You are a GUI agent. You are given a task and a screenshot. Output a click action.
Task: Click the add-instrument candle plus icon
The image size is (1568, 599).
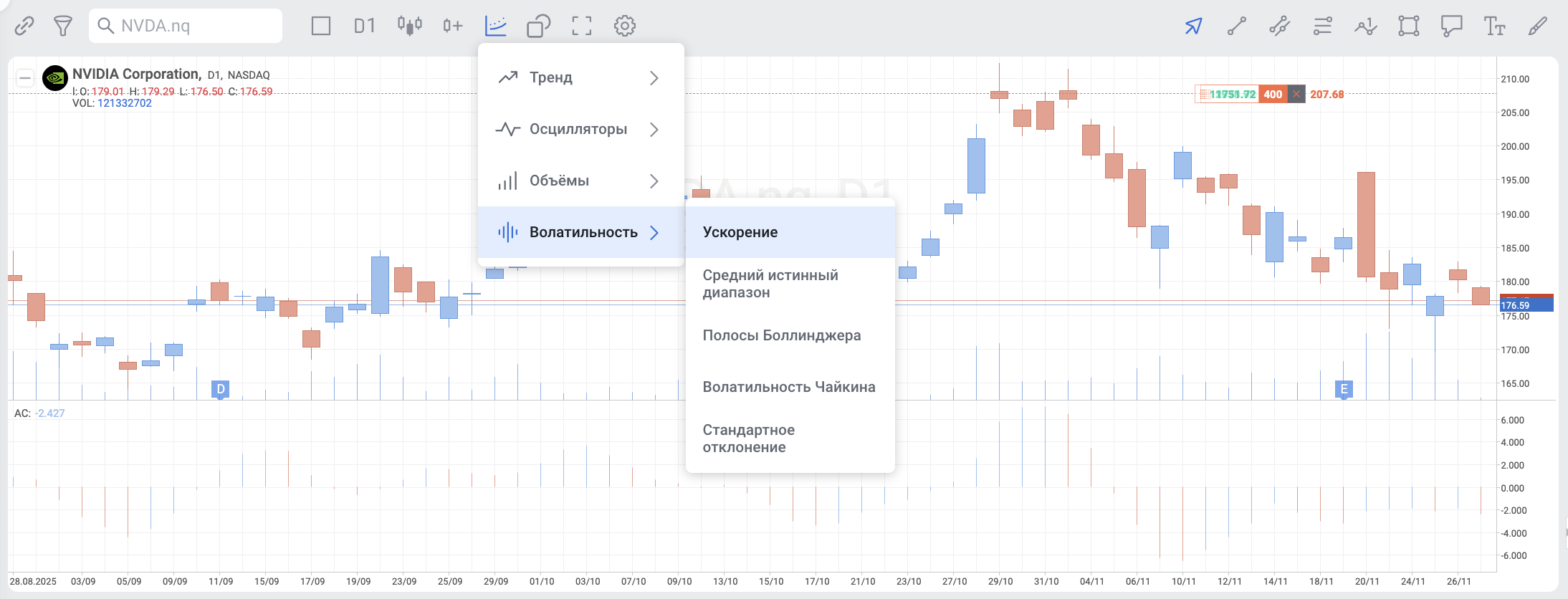tap(453, 26)
